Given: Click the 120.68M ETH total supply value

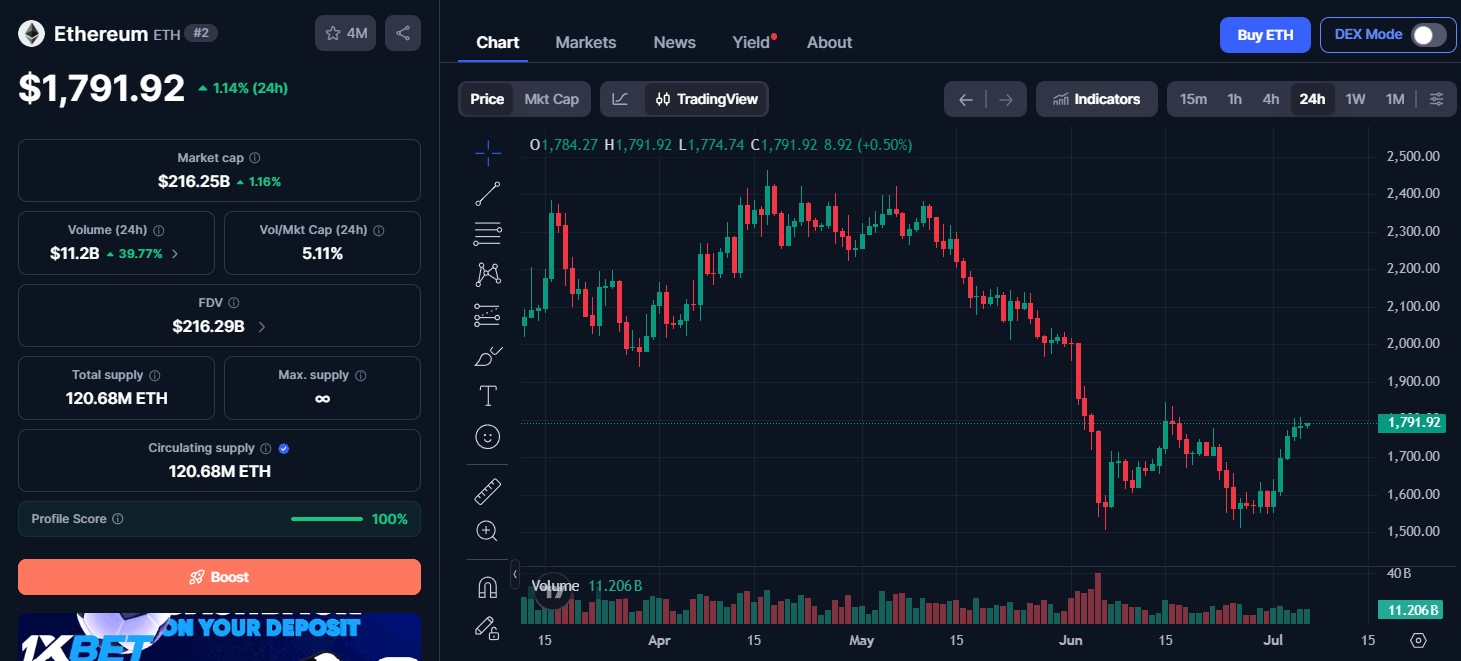Looking at the screenshot, I should [x=117, y=398].
